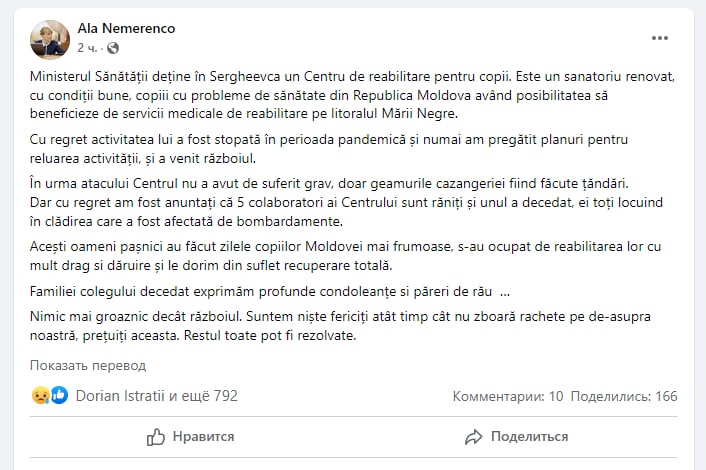
Task: Open reactions list 'Dorian Istratii и ещё 792'
Action: pyautogui.click(x=156, y=396)
